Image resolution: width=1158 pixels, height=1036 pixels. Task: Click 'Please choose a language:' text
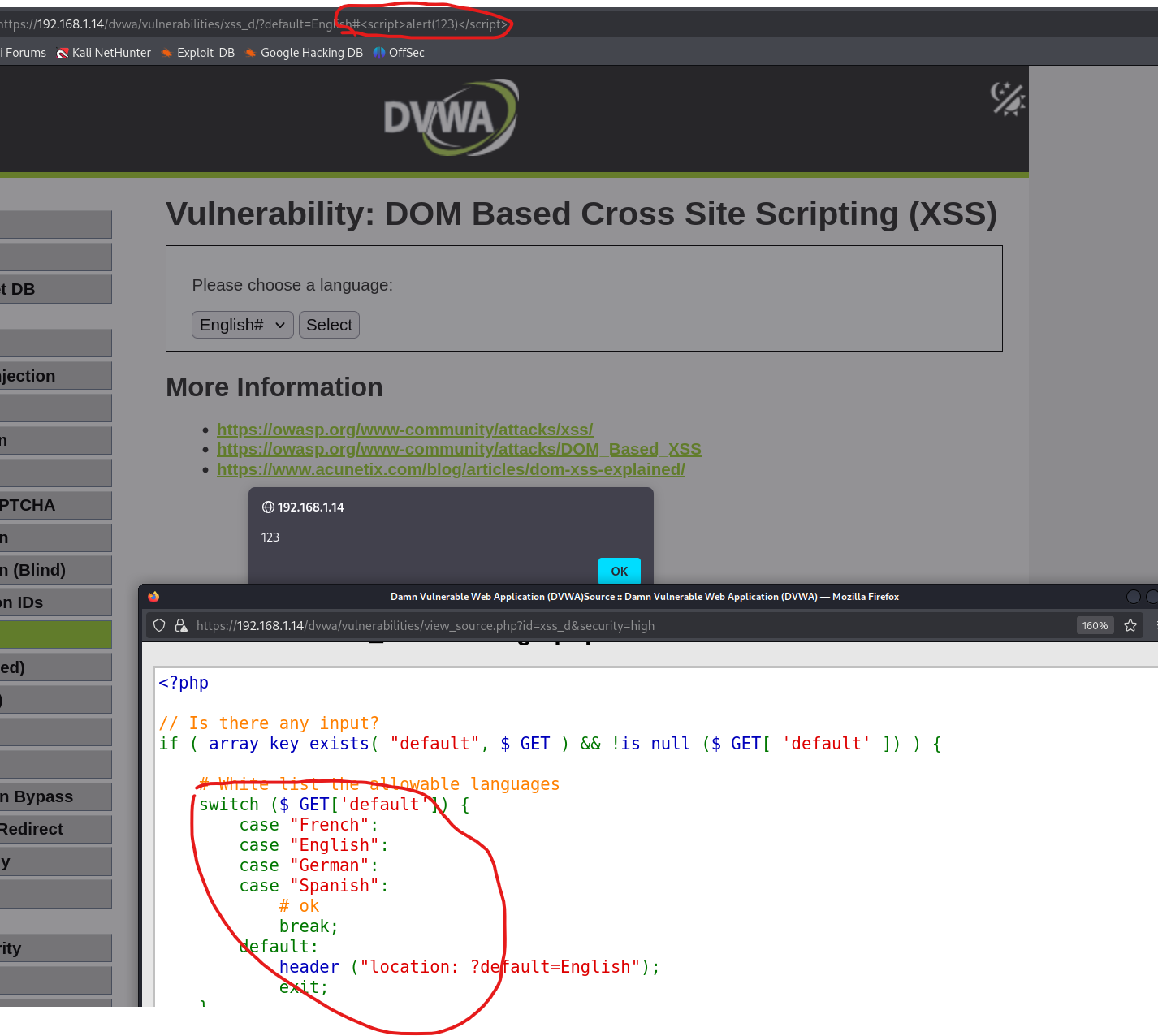292,285
